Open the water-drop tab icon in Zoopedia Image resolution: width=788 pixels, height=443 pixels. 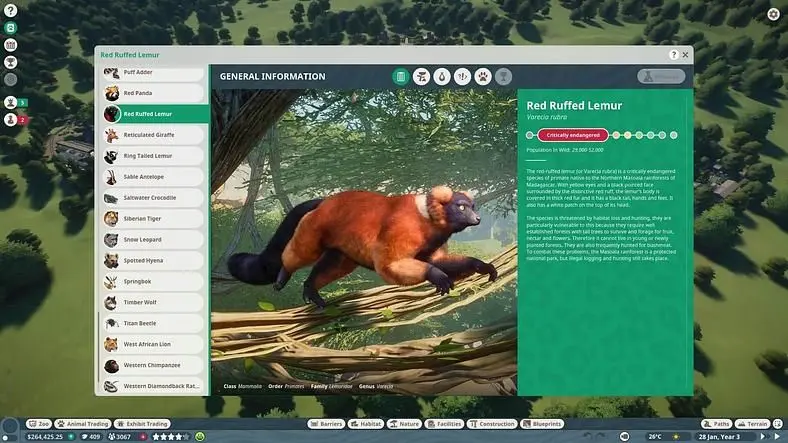click(x=442, y=76)
